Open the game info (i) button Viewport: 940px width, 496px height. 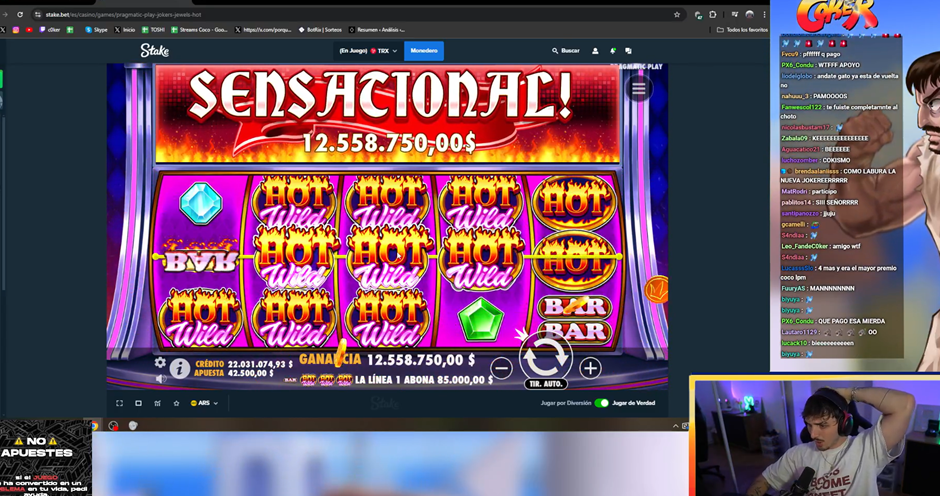(179, 368)
